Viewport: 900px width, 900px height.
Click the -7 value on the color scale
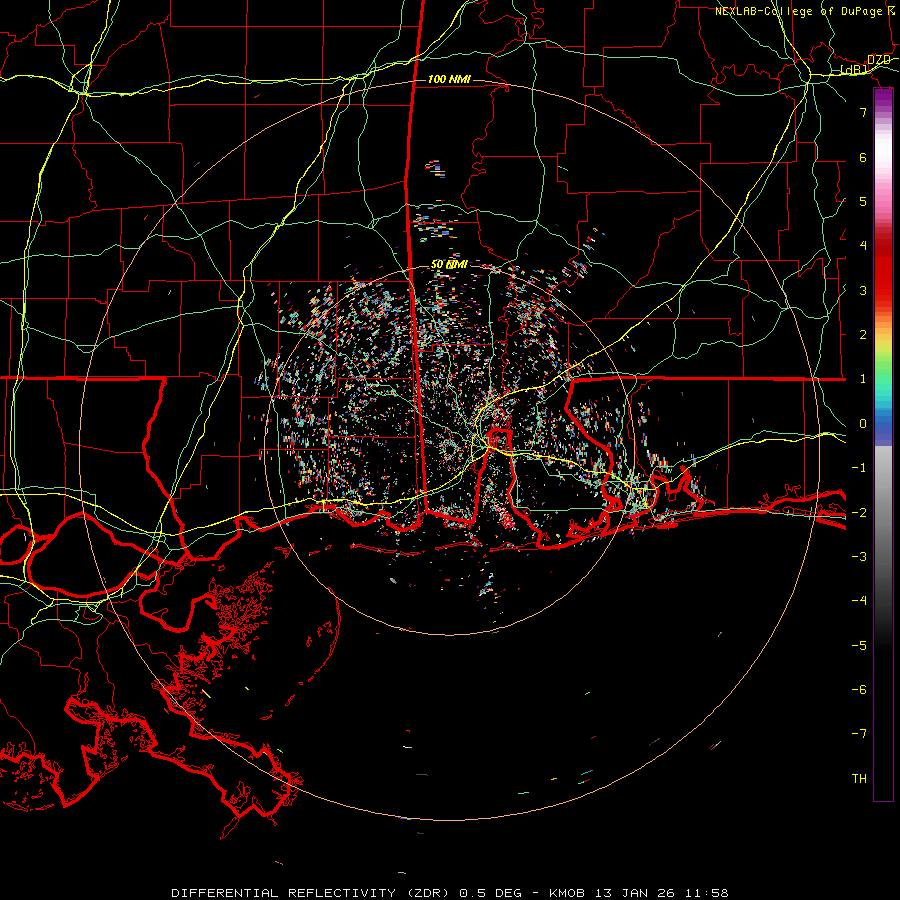tap(859, 734)
